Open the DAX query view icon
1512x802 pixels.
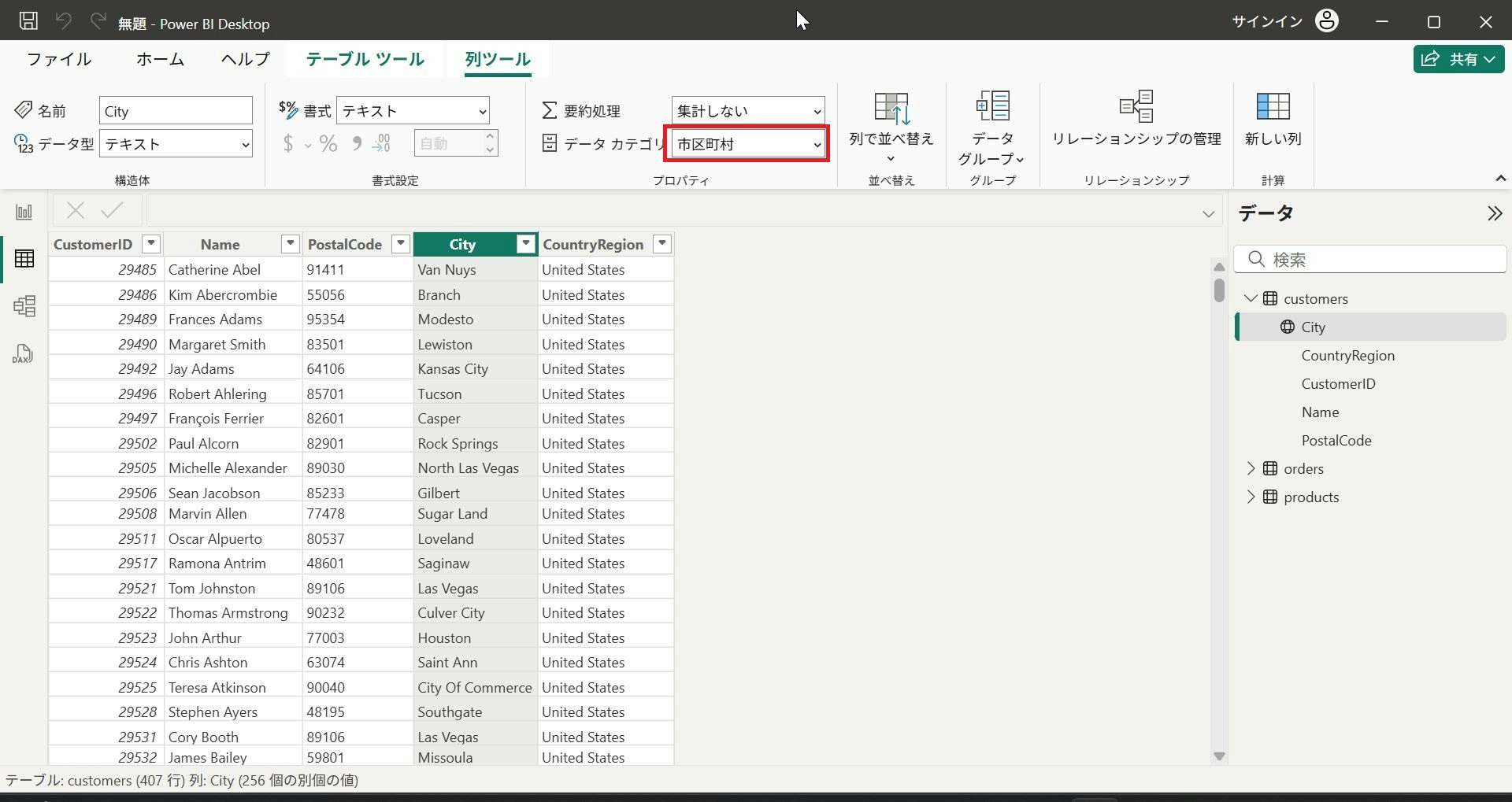pyautogui.click(x=23, y=353)
